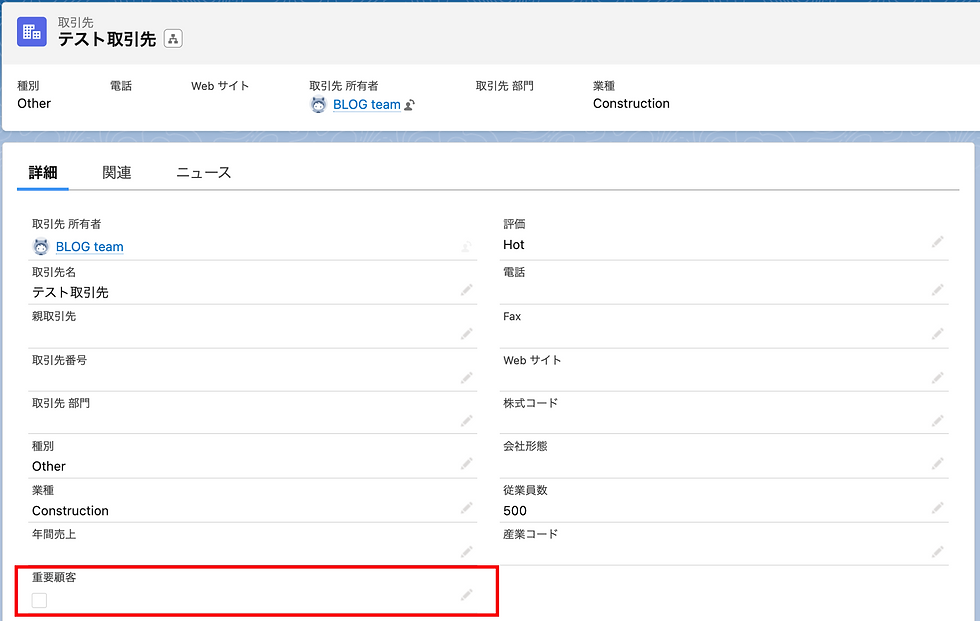Edit the Fax field pencil icon
The image size is (980, 621).
pyautogui.click(x=937, y=334)
